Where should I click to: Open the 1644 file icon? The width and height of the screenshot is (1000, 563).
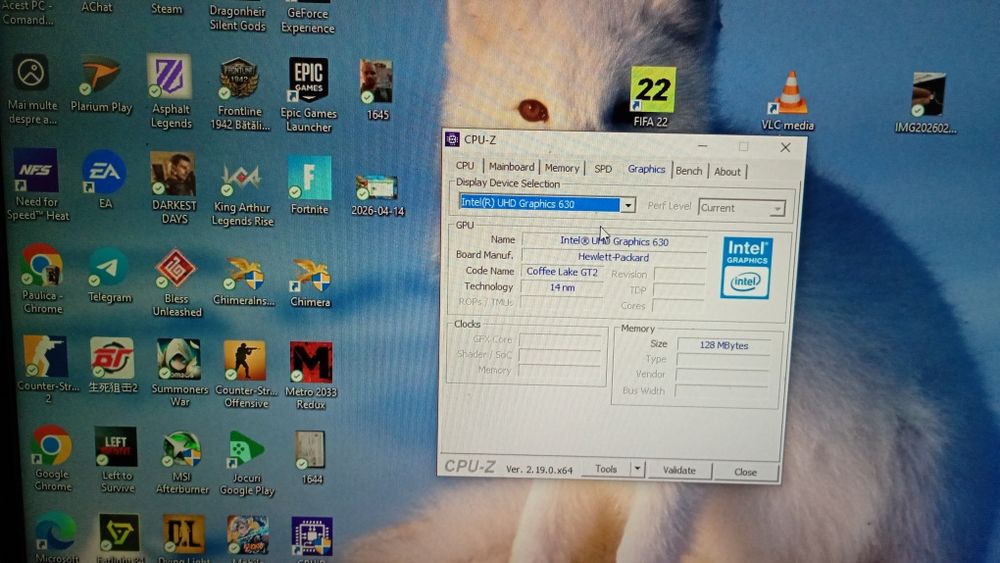(x=311, y=457)
